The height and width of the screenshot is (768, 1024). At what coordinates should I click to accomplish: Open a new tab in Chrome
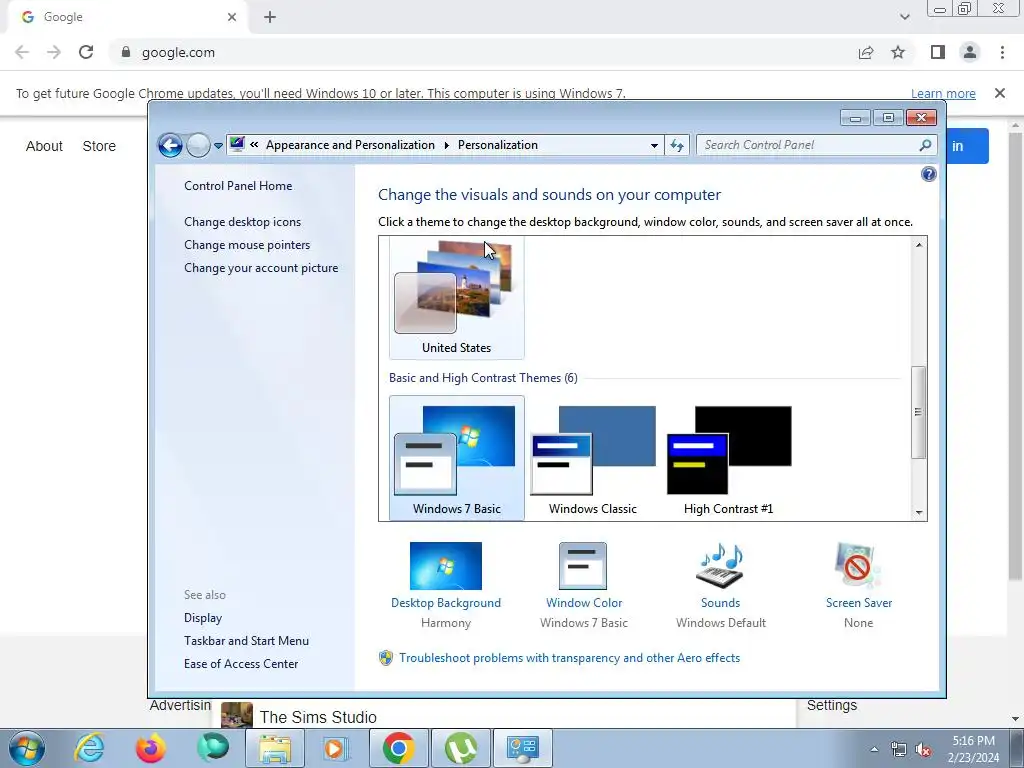pyautogui.click(x=270, y=17)
